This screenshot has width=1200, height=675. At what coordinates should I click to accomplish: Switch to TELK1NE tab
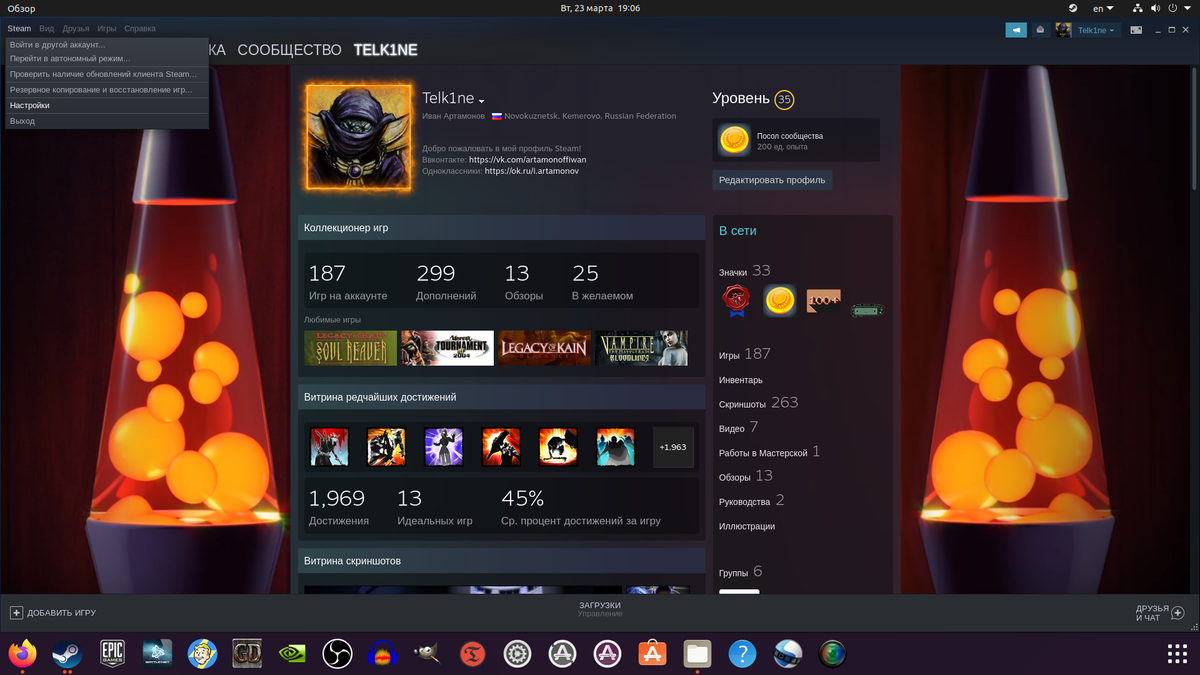pos(385,50)
